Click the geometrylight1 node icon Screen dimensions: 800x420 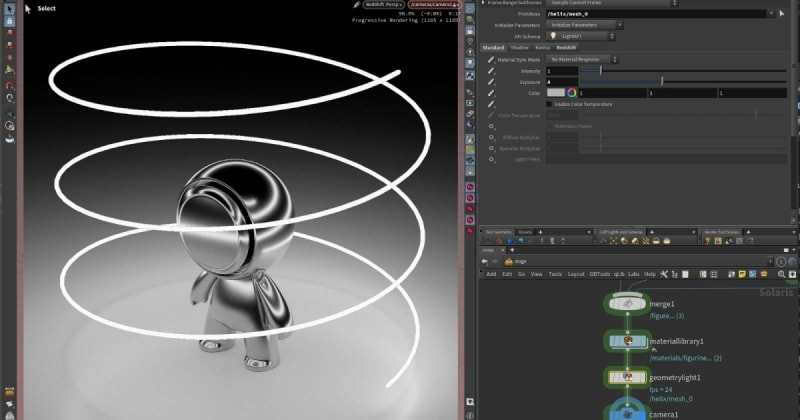point(626,378)
